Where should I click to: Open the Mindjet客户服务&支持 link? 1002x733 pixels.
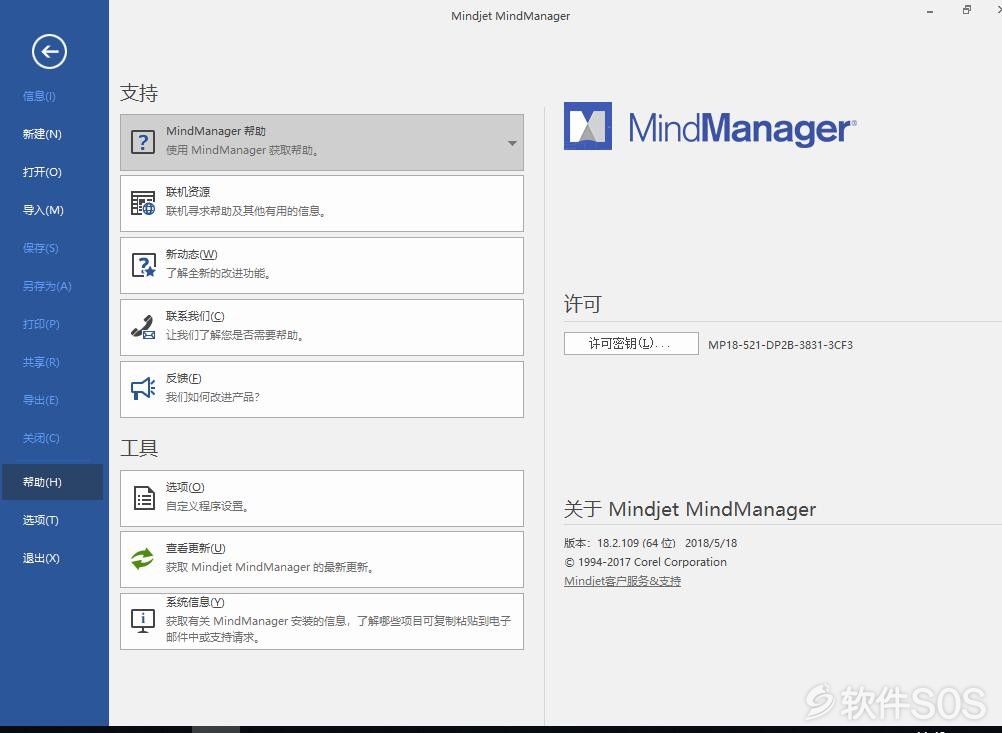[x=622, y=581]
